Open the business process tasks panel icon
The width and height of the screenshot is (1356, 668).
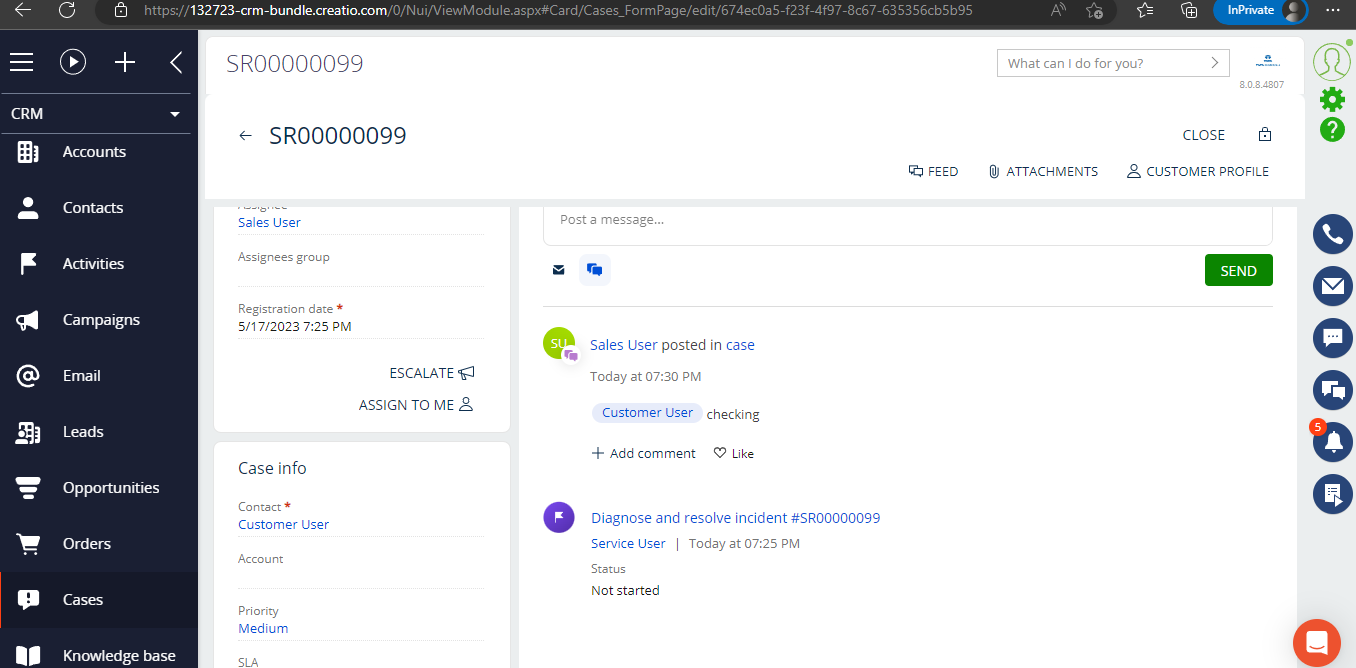pyautogui.click(x=1332, y=494)
